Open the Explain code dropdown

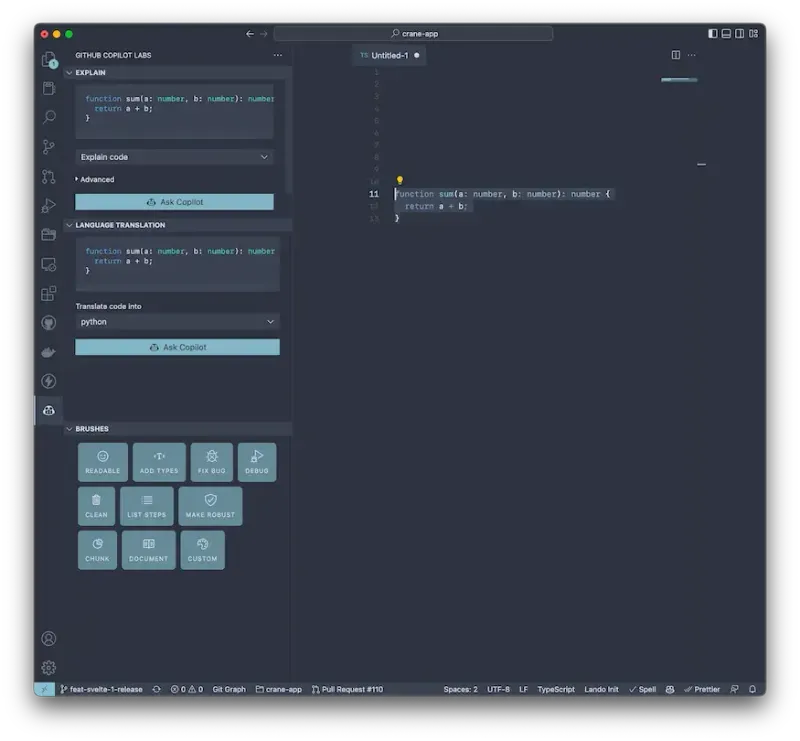tap(174, 157)
